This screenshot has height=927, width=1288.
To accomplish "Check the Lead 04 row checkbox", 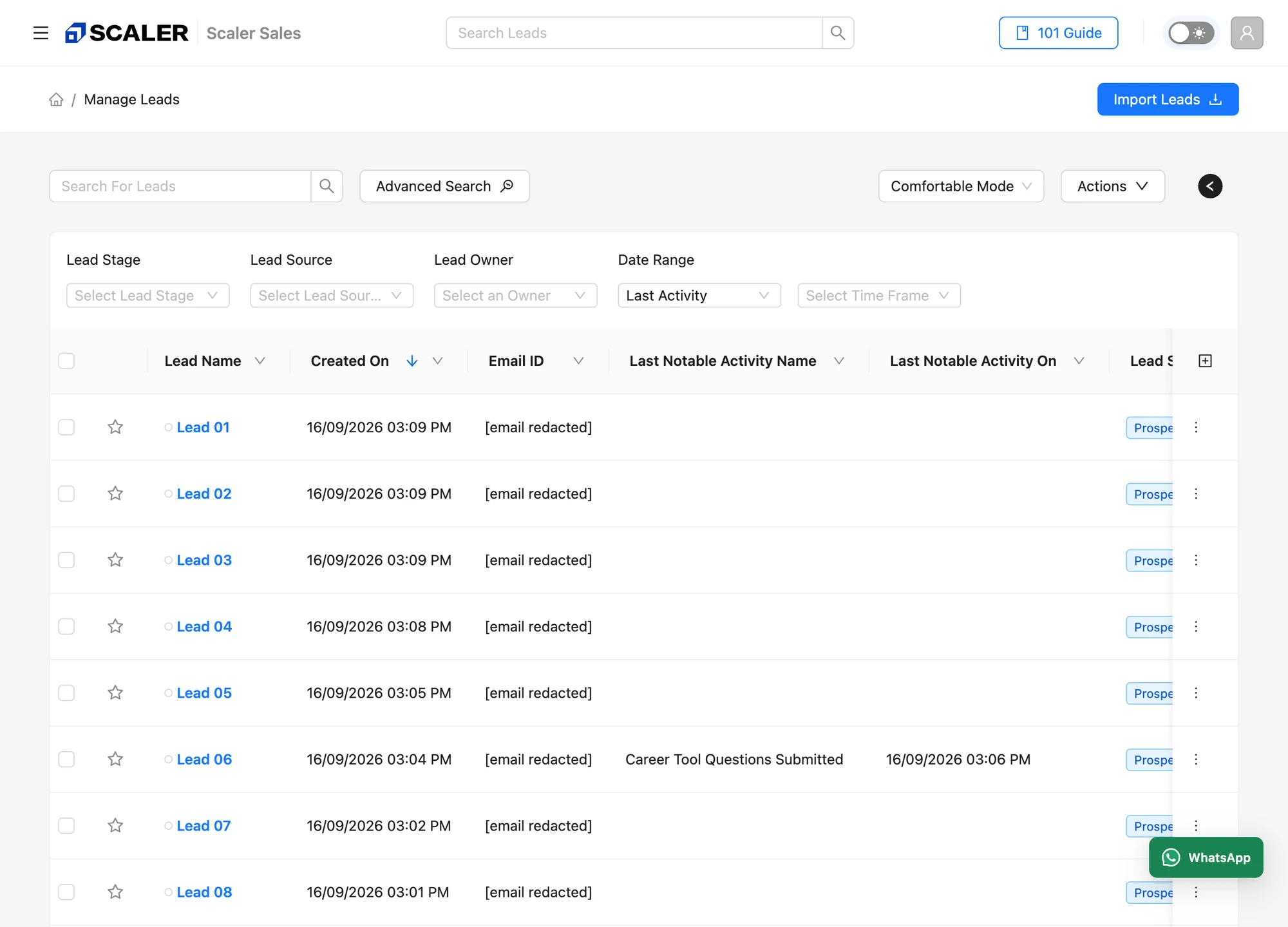I will tap(66, 626).
